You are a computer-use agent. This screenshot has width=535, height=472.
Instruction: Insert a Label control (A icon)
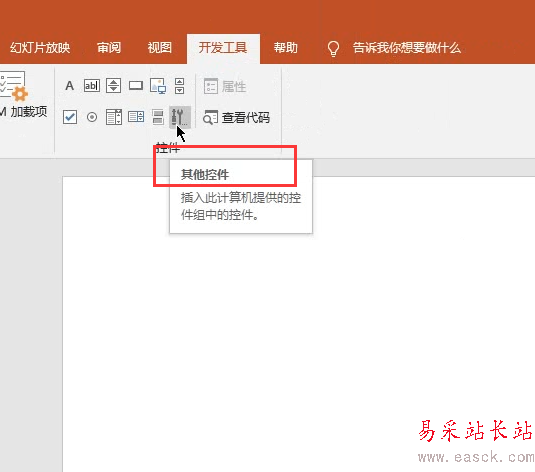[x=69, y=86]
